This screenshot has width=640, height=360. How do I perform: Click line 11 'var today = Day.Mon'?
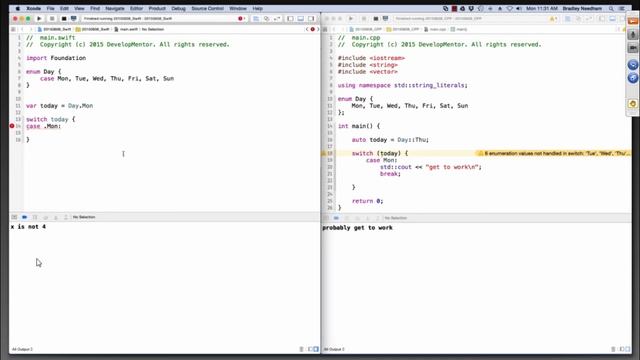point(60,106)
